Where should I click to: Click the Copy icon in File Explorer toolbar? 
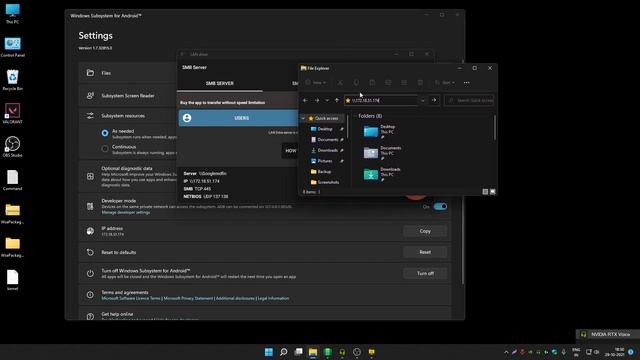[356, 83]
